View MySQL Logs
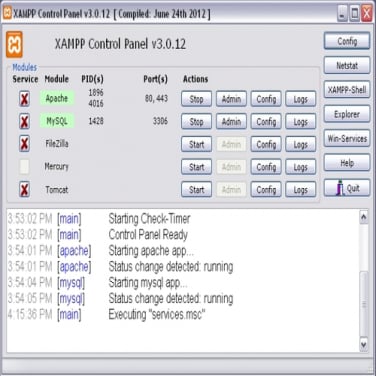Image resolution: width=376 pixels, height=376 pixels. (x=301, y=122)
